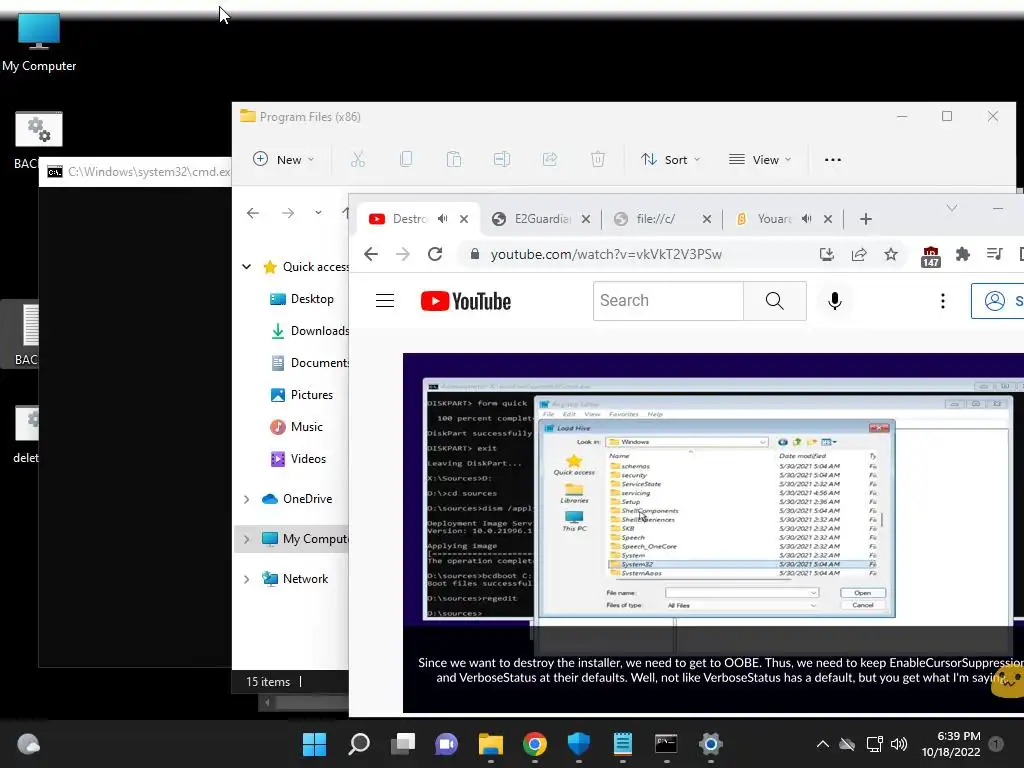Open Windows Start button

click(315, 744)
